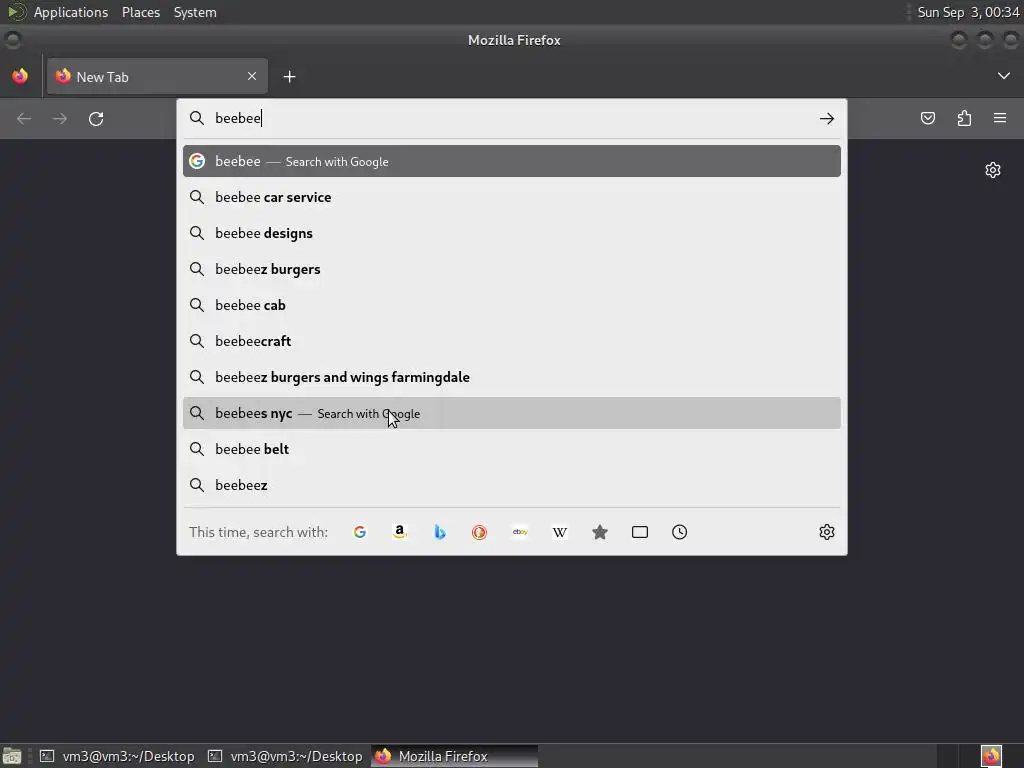Viewport: 1024px width, 768px height.
Task: Click the clock showing Sun Sep 3
Action: click(968, 12)
